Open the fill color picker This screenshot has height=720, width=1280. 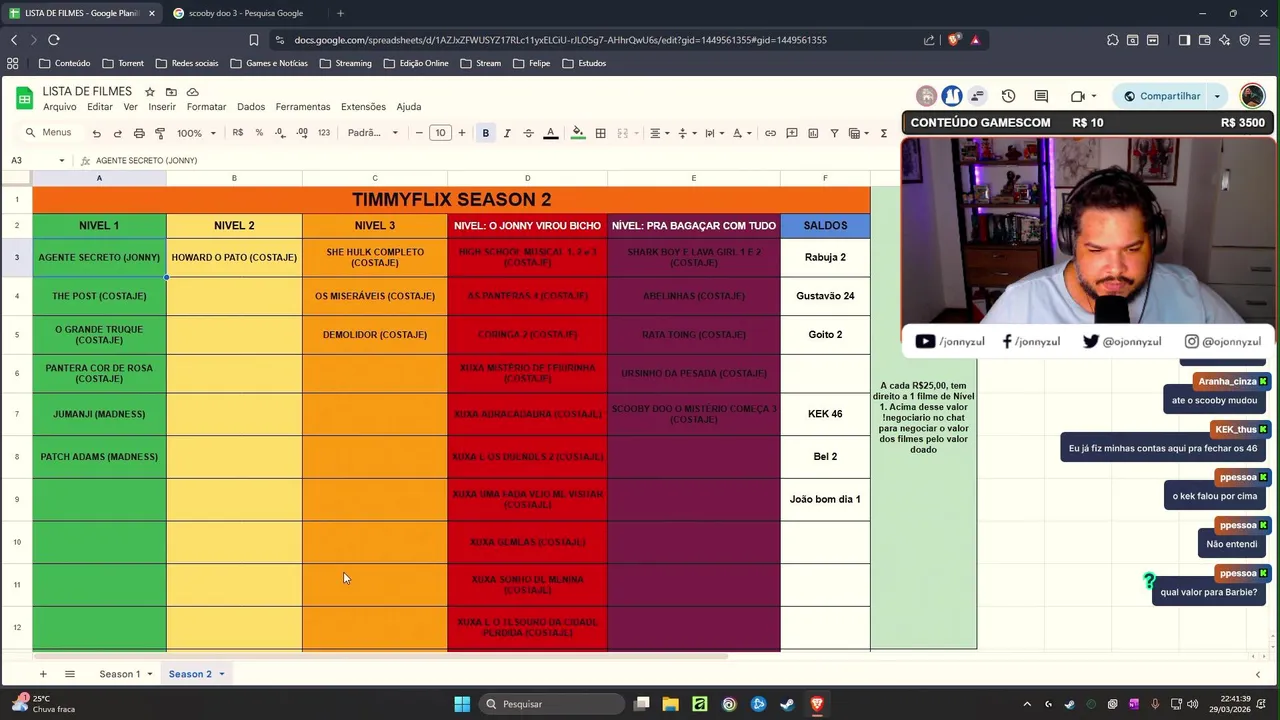pos(577,133)
